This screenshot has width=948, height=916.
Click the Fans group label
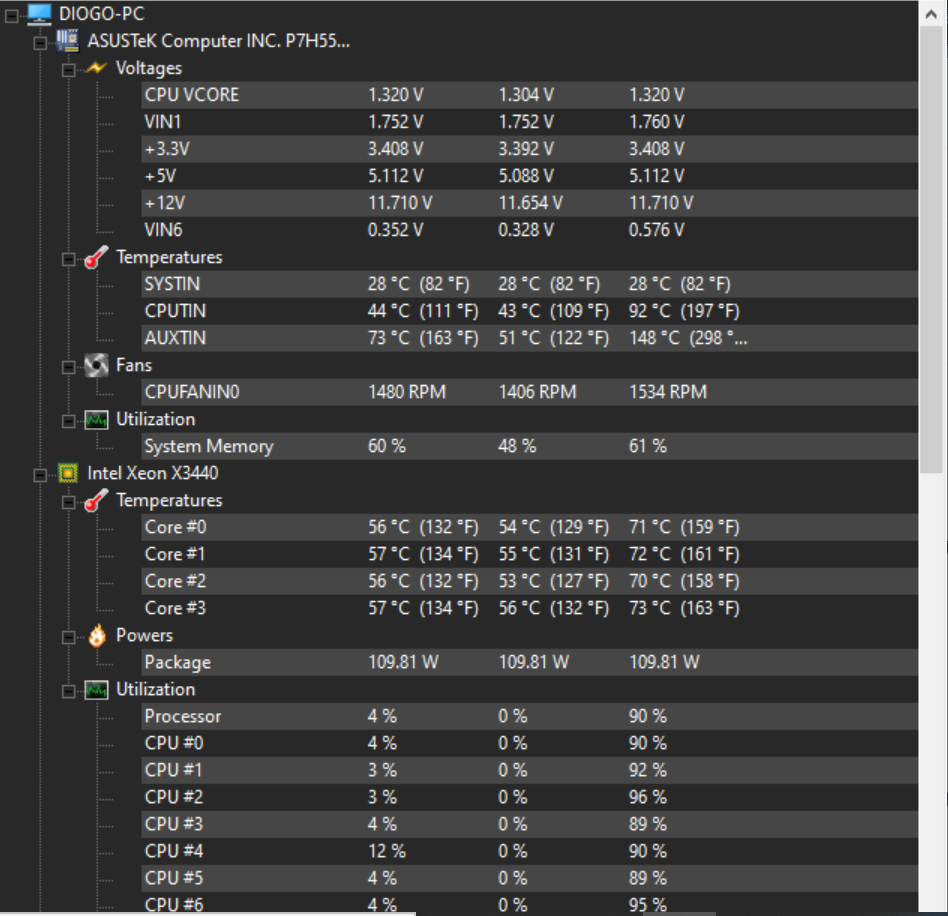pyautogui.click(x=134, y=365)
